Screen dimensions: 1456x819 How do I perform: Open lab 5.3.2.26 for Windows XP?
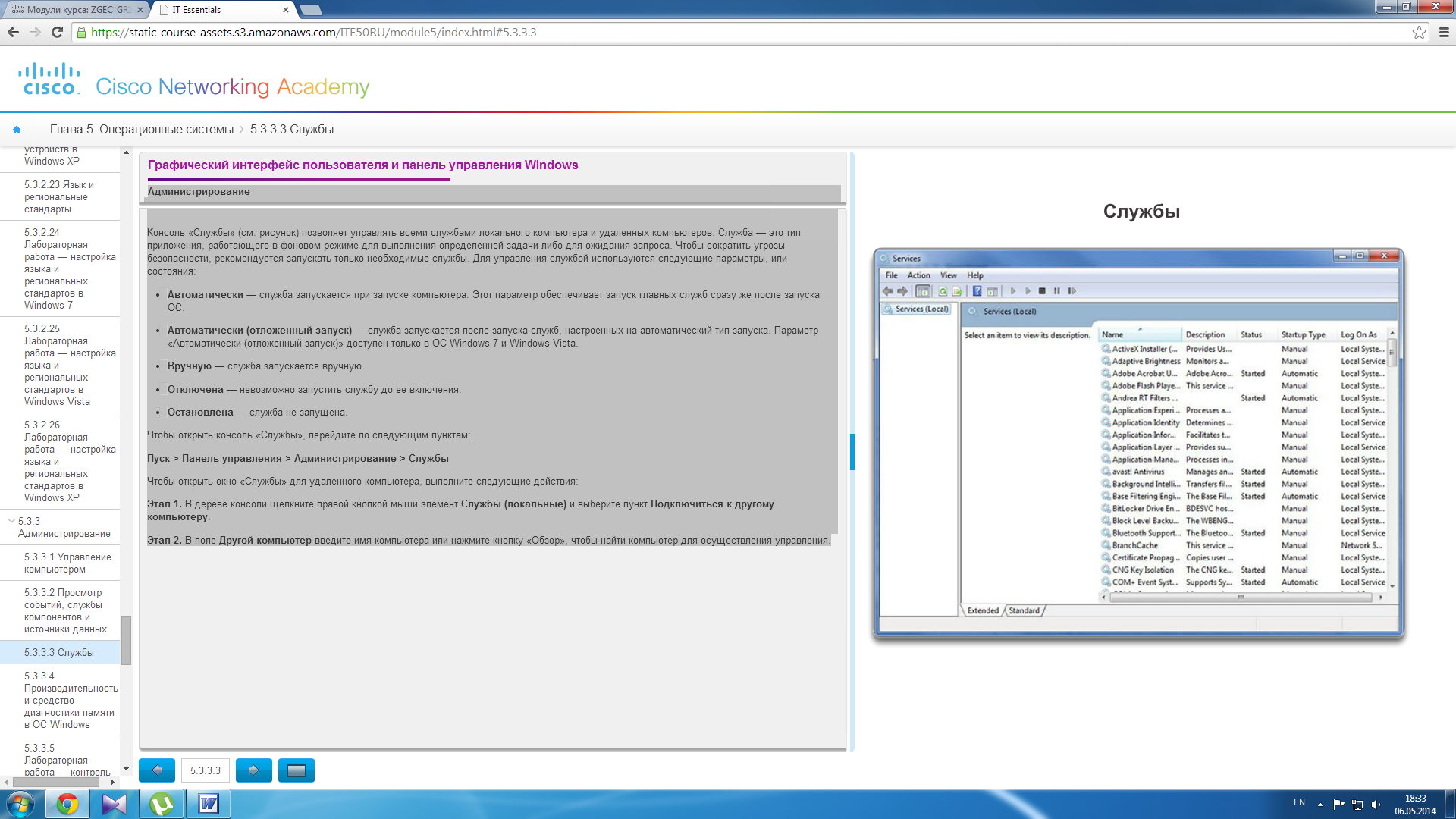pos(60,461)
